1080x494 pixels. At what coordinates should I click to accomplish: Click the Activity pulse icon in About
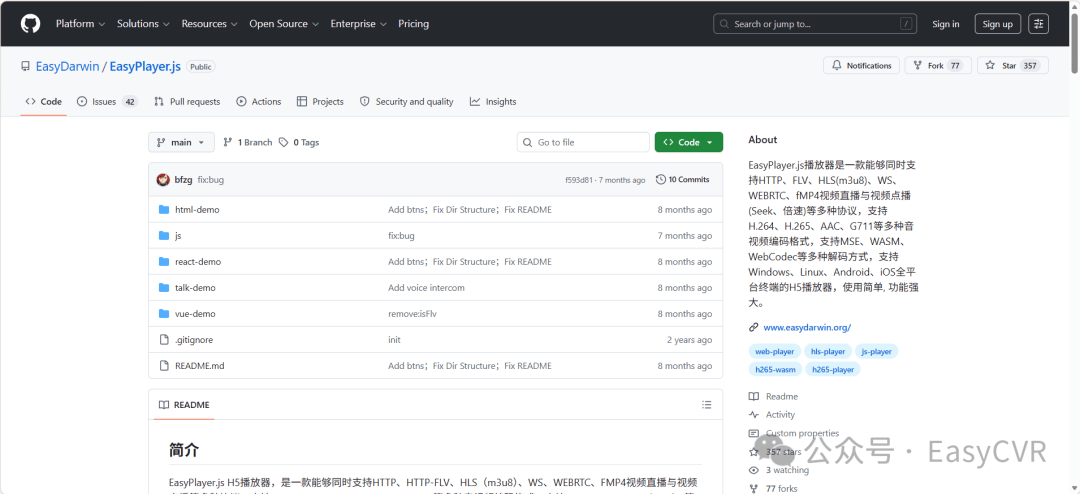pyautogui.click(x=754, y=415)
